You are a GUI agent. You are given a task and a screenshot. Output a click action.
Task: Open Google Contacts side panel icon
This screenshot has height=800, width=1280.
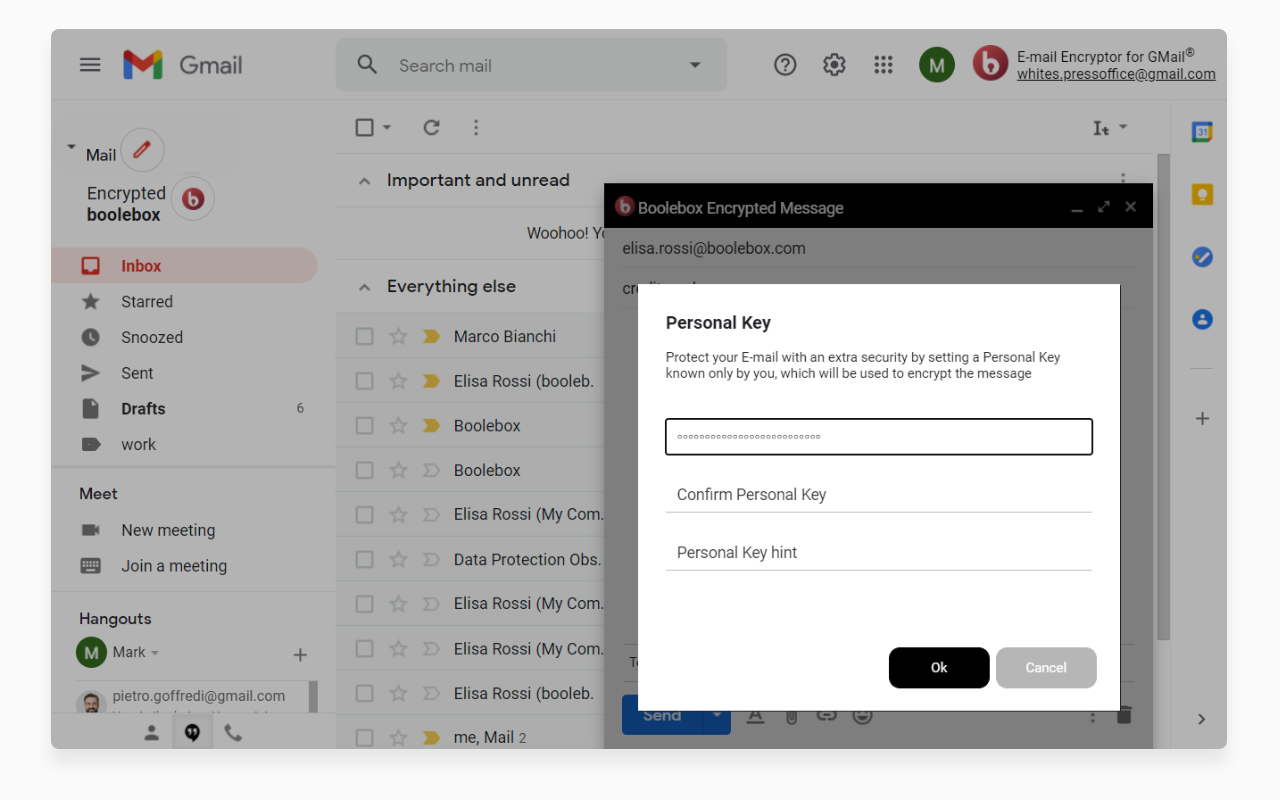(1202, 320)
